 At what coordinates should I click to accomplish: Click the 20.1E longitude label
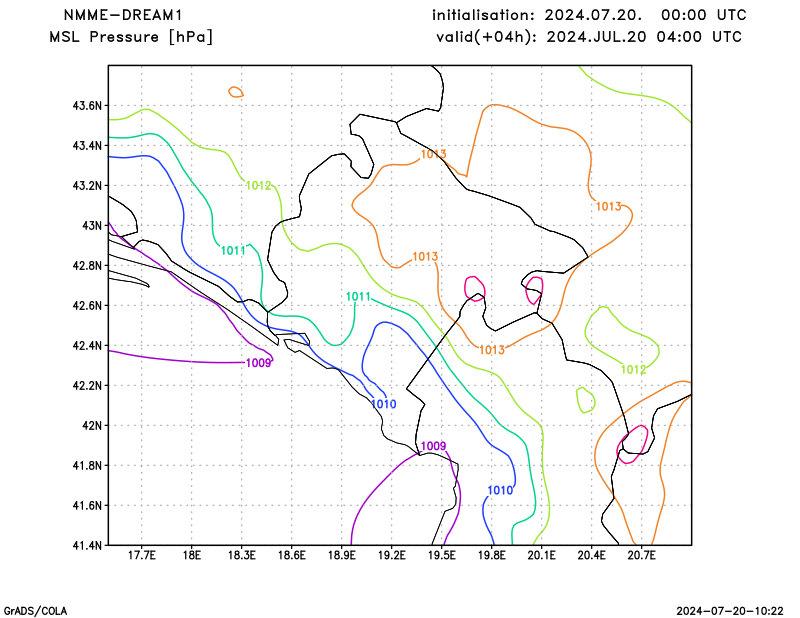pos(541,555)
